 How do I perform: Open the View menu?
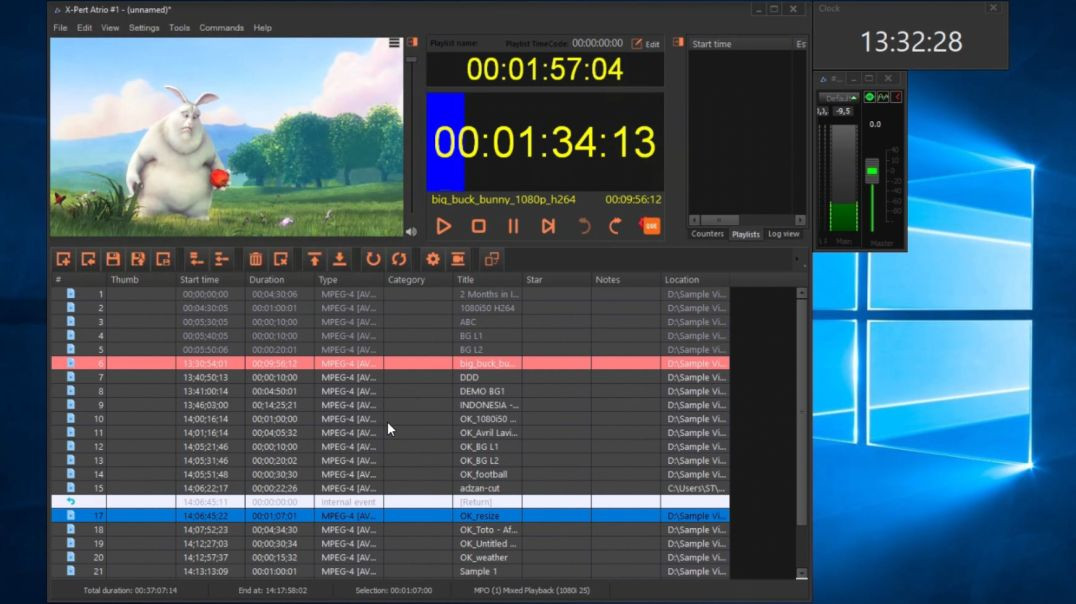point(110,28)
